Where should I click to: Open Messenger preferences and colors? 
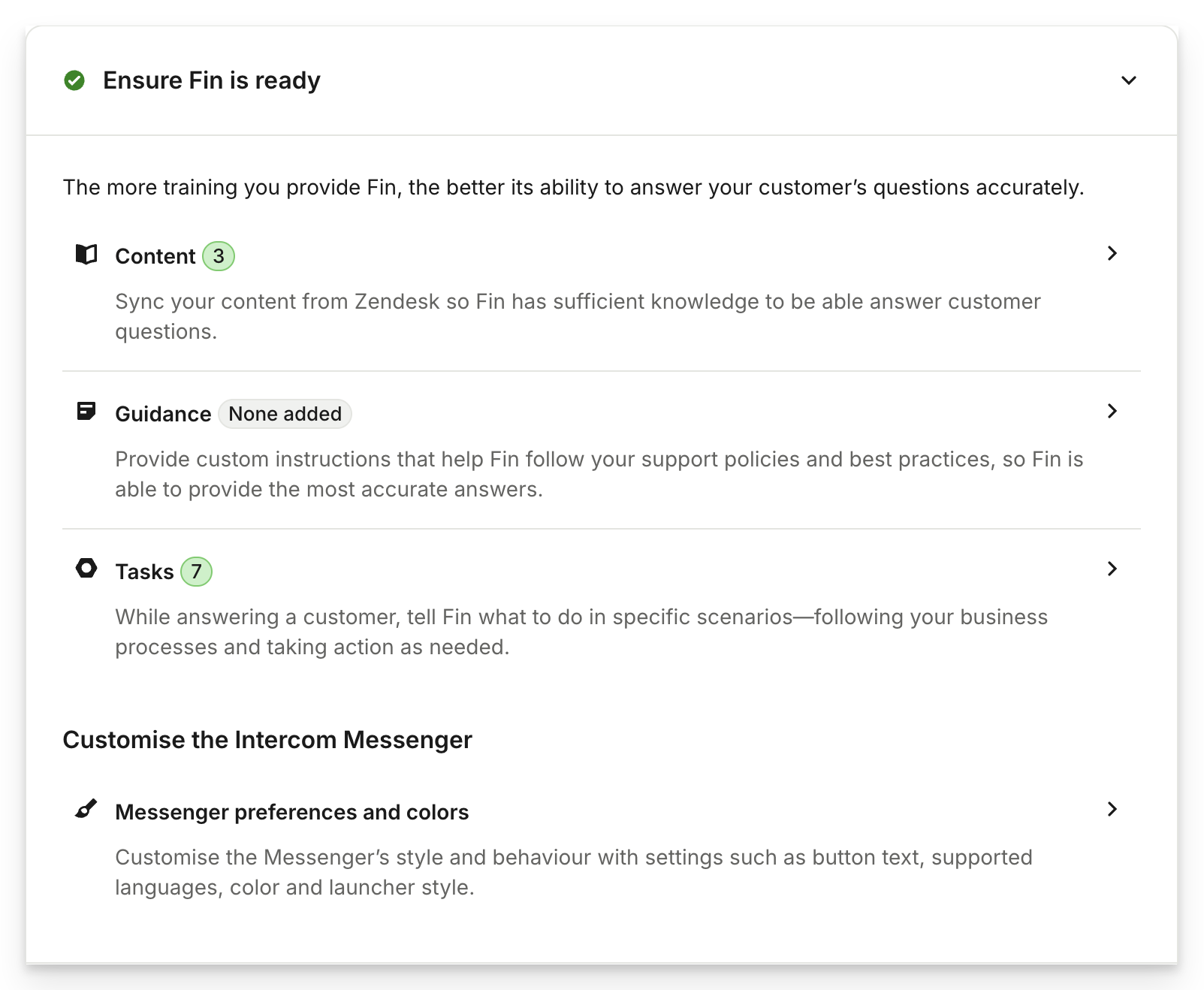[291, 813]
